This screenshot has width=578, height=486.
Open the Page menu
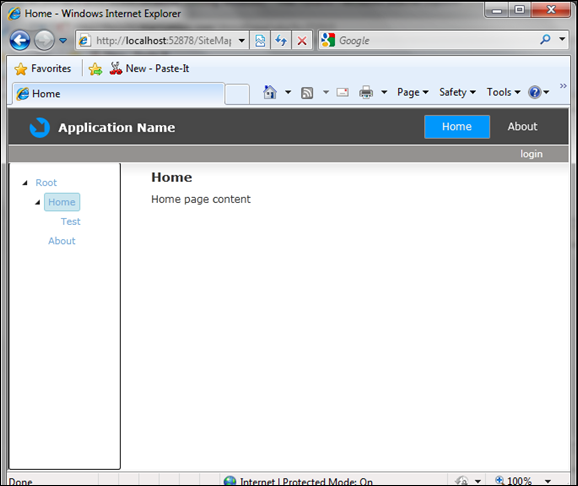point(412,92)
